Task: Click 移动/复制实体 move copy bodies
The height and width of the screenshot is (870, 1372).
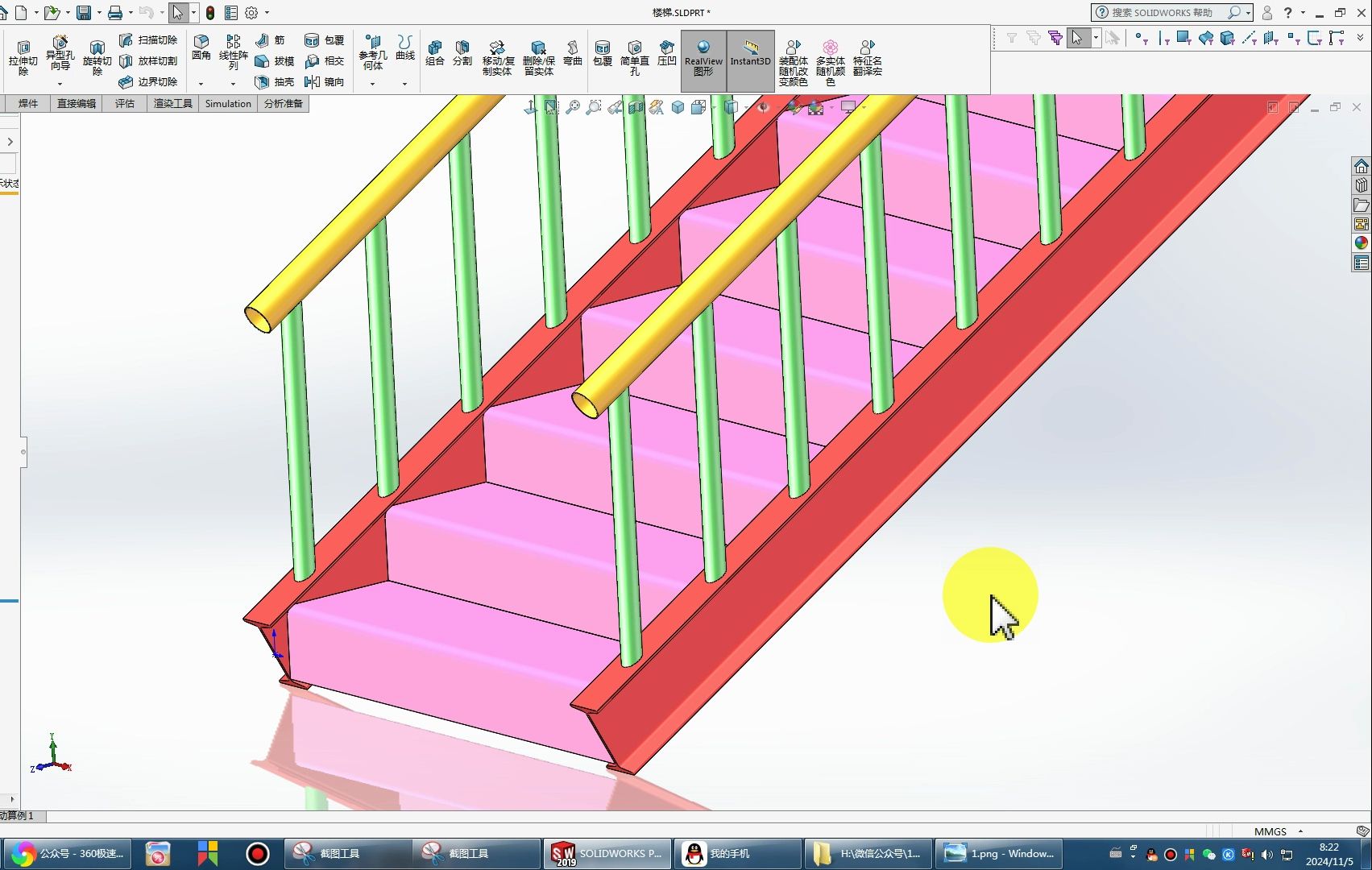Action: pyautogui.click(x=497, y=58)
